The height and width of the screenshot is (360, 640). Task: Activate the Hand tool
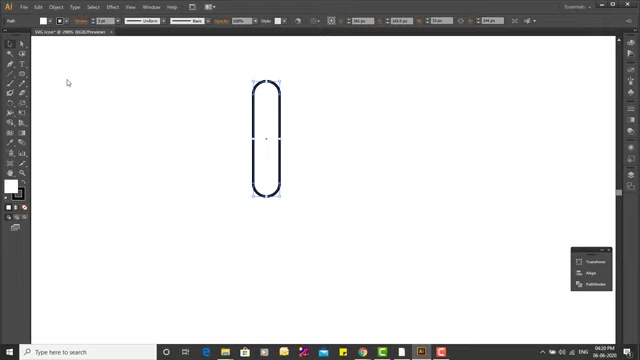click(x=10, y=173)
